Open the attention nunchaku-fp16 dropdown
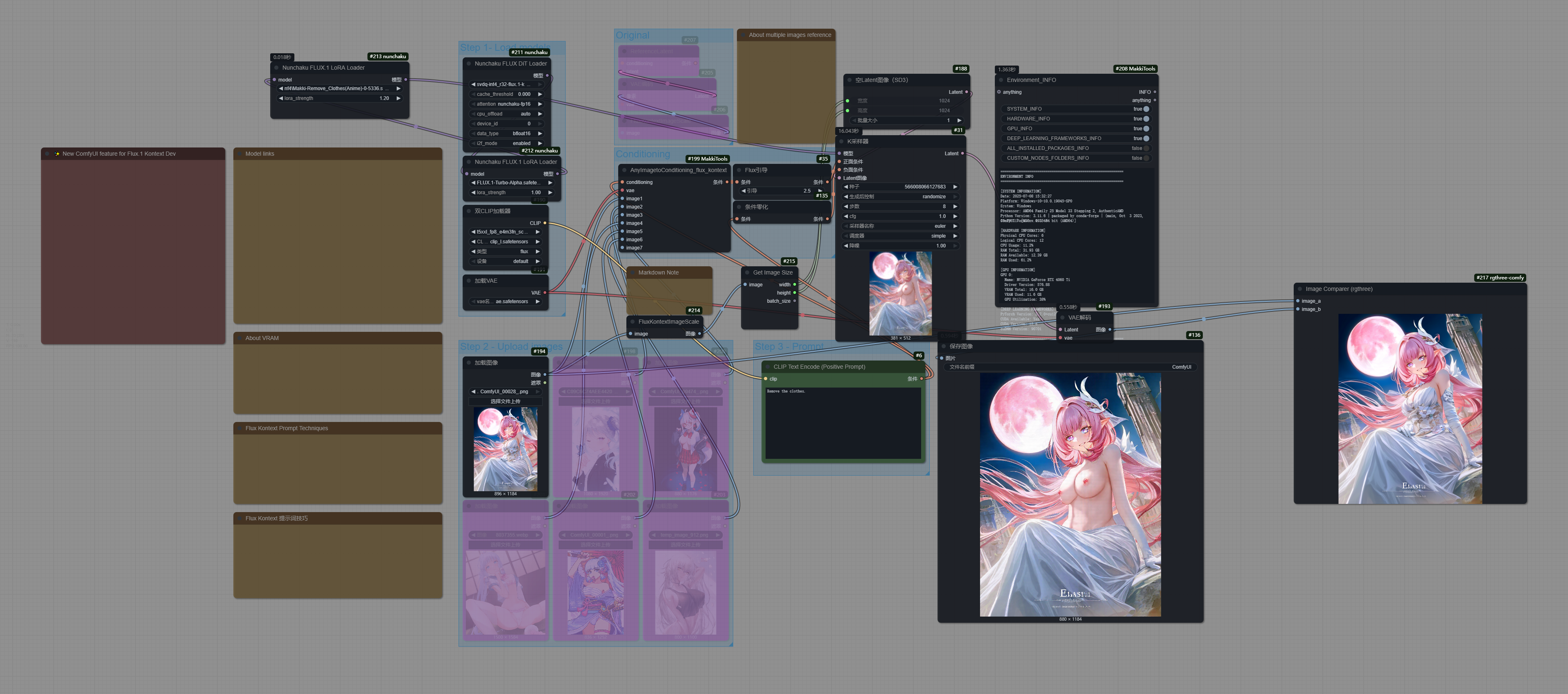 point(506,104)
